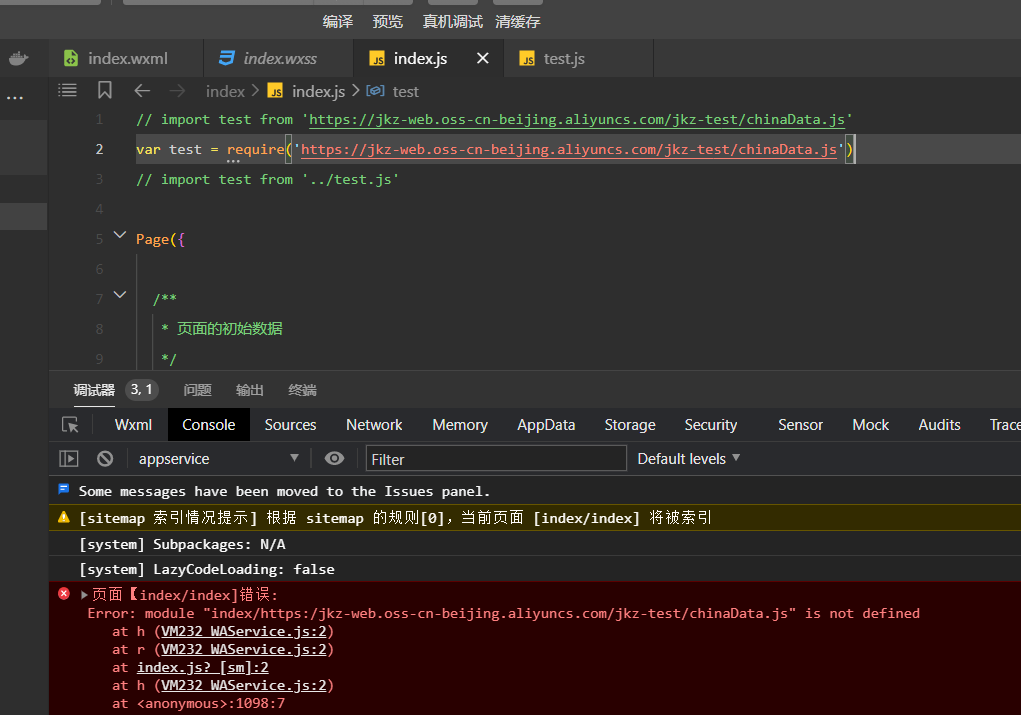Click the blue issues message icon

[64, 489]
